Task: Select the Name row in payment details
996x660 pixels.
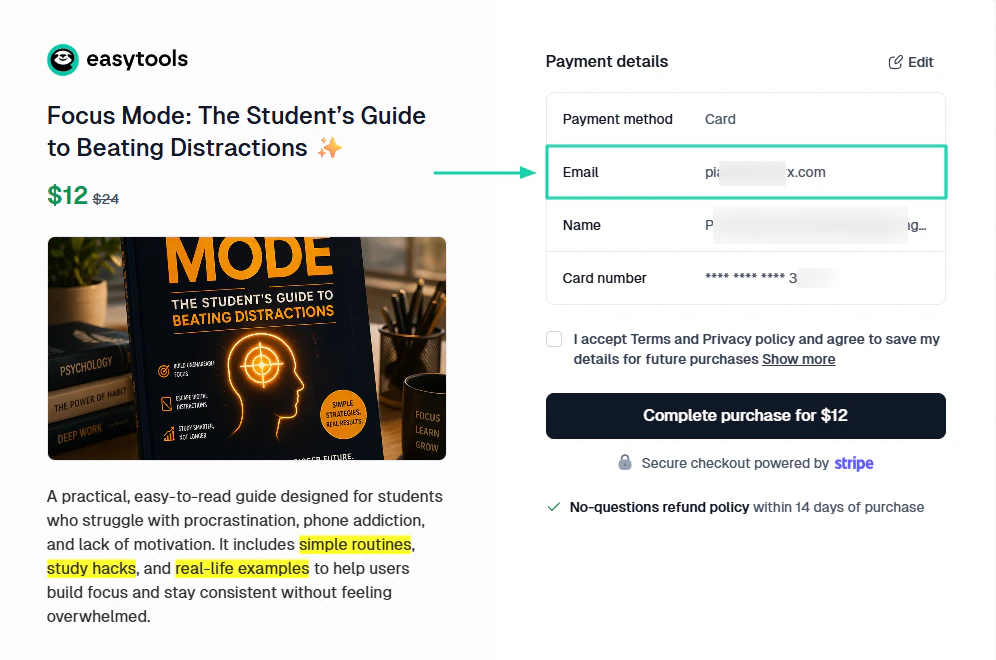Action: pyautogui.click(x=746, y=226)
